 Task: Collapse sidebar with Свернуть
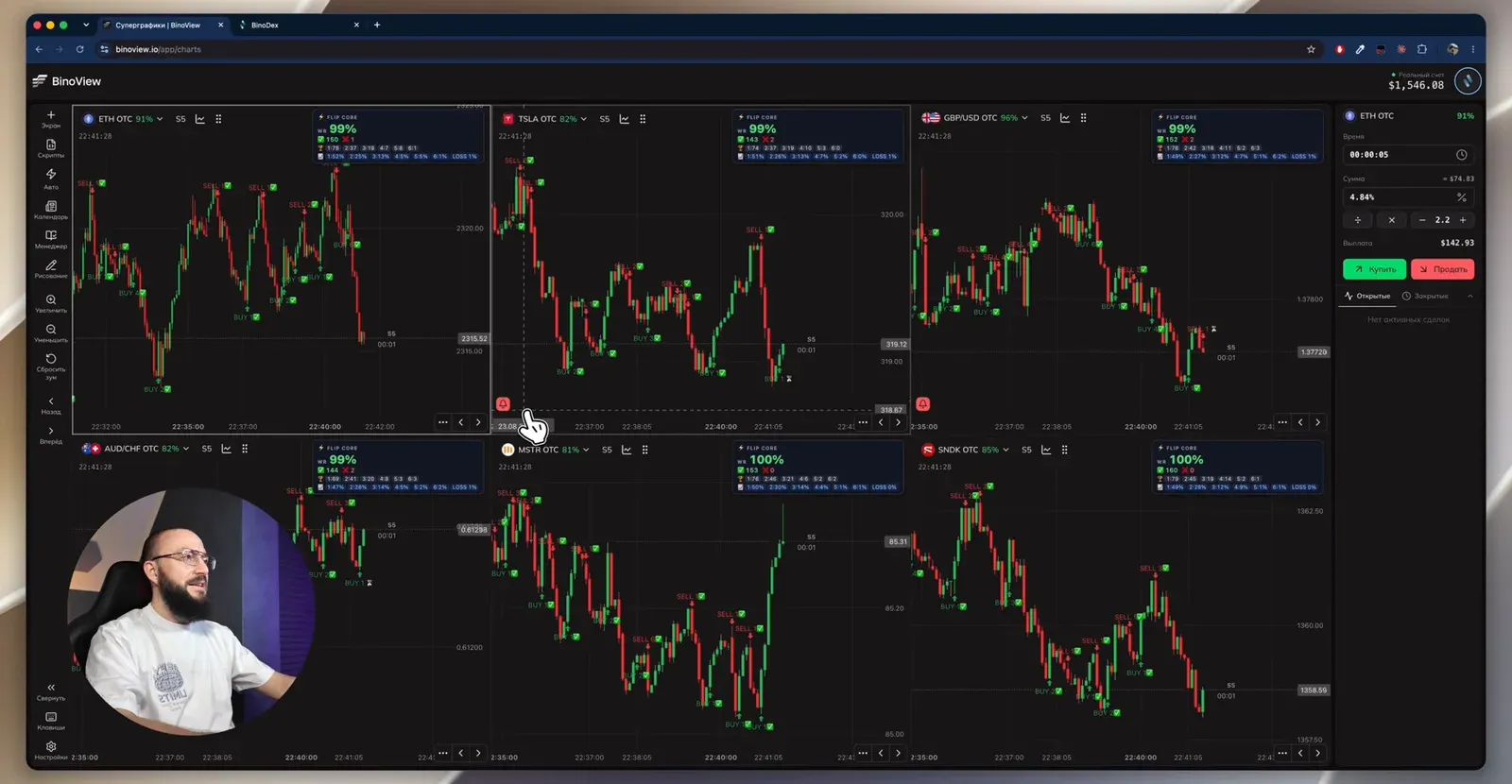coord(51,691)
